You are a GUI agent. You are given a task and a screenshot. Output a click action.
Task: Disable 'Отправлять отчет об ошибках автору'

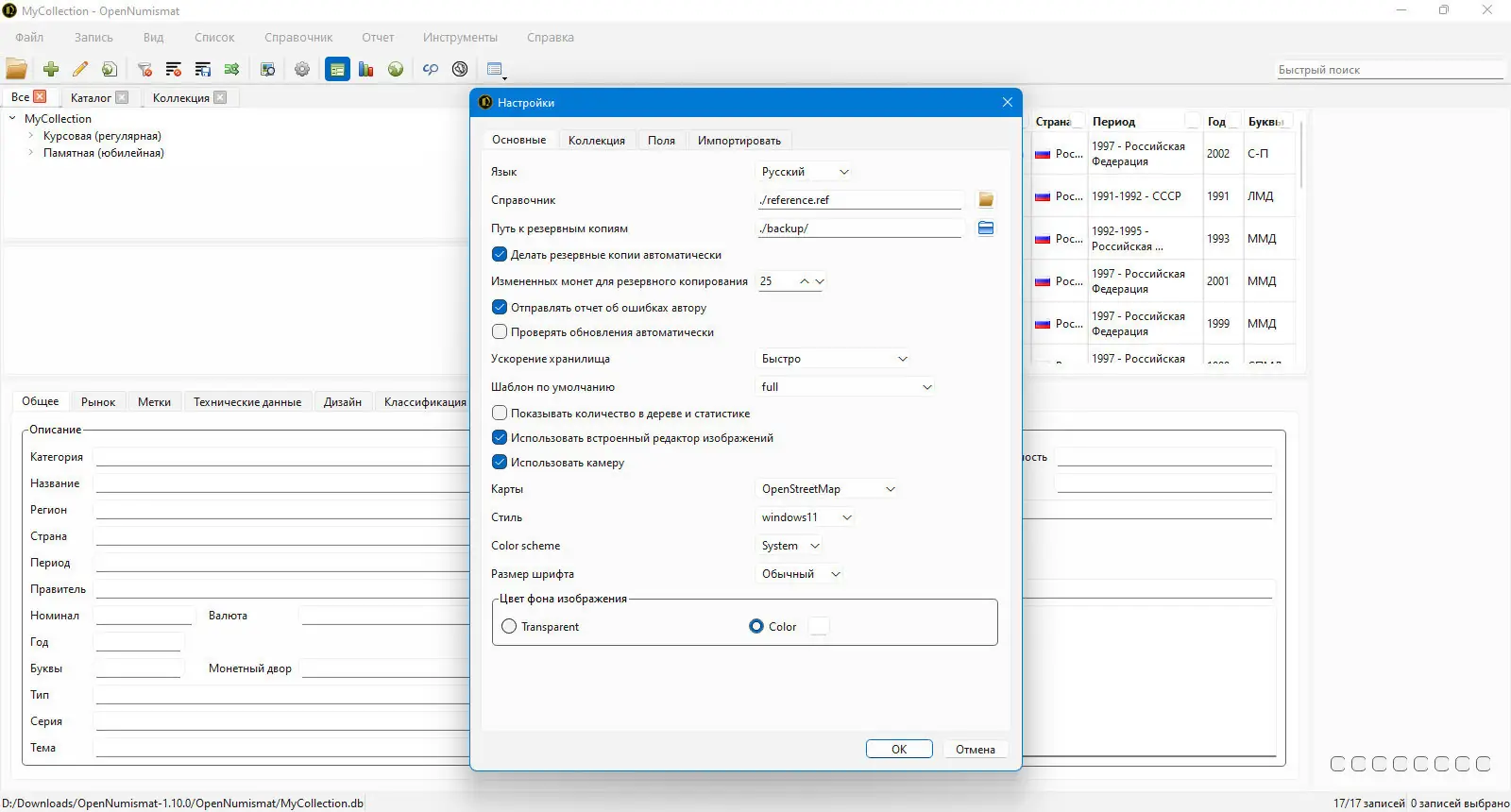coord(500,307)
